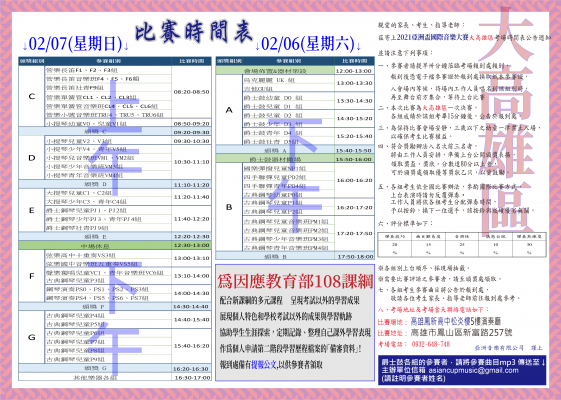Screen dimensions: 561x400
Task: Click time cell 12:30-13:00
Action: [191, 245]
